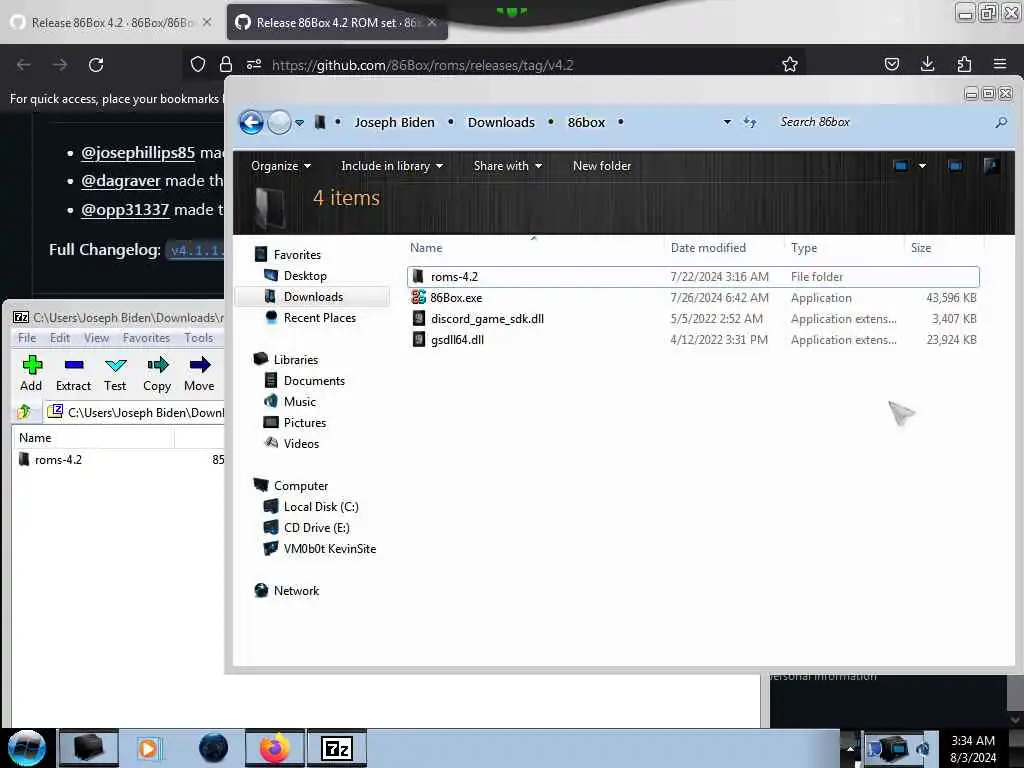The height and width of the screenshot is (768, 1024).
Task: Open the Organize dropdown menu
Action: coord(281,166)
